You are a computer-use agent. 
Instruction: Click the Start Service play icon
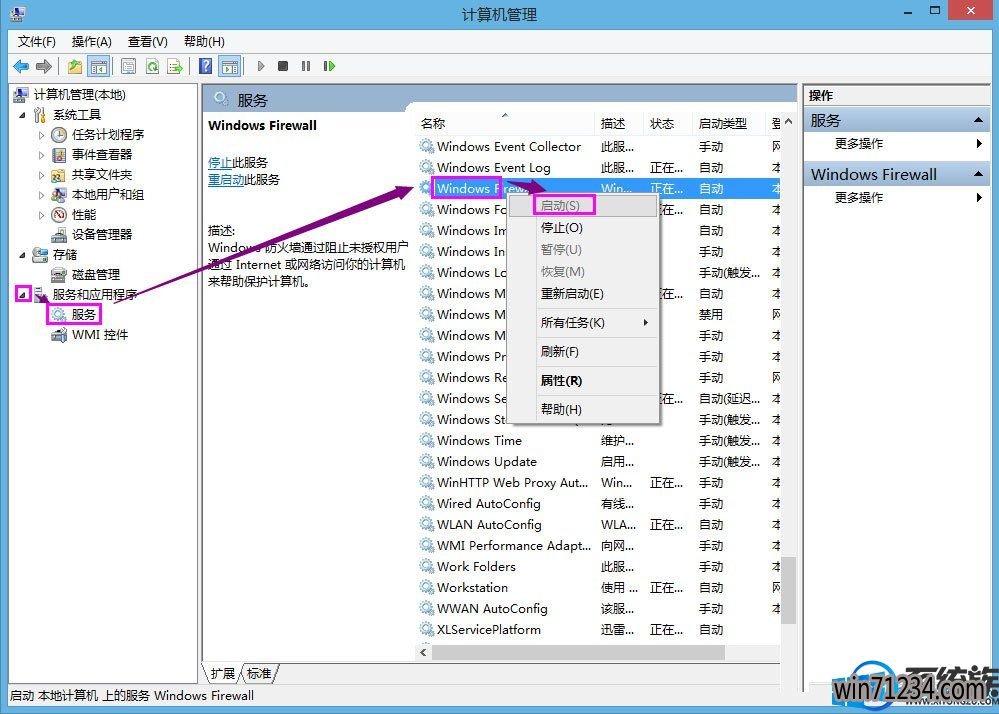(x=261, y=66)
